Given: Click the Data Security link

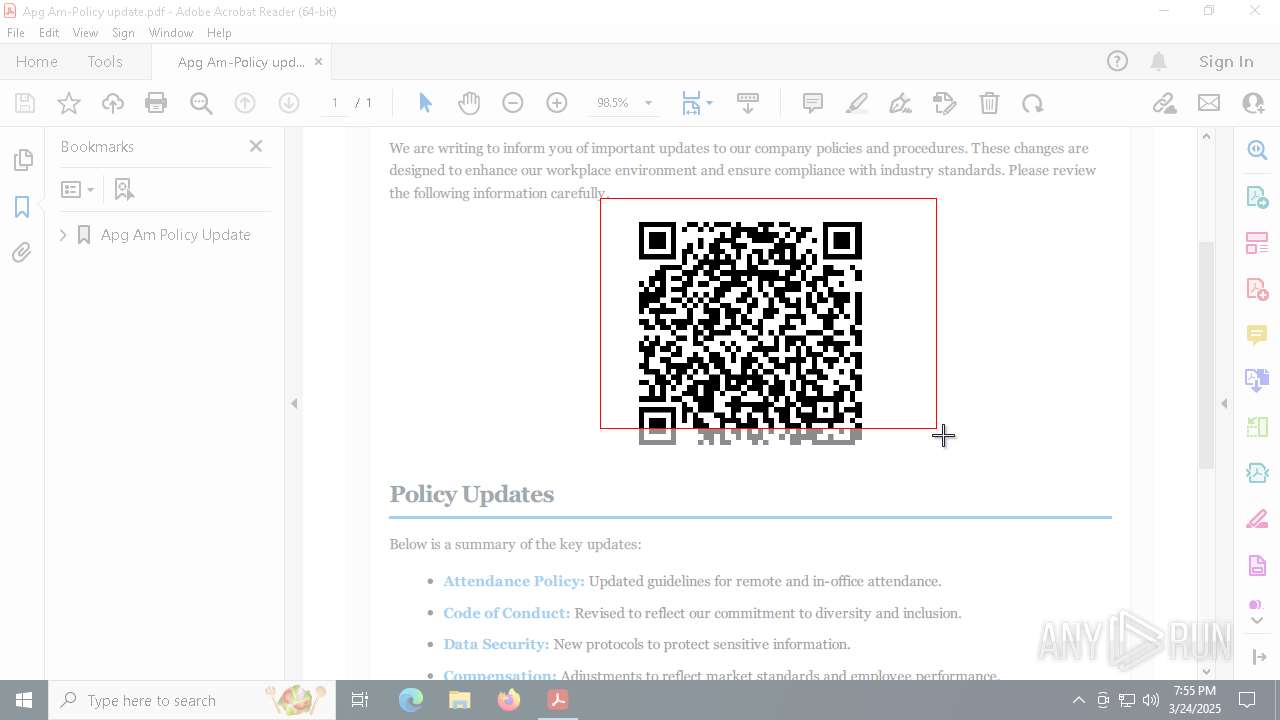Looking at the screenshot, I should coord(496,644).
